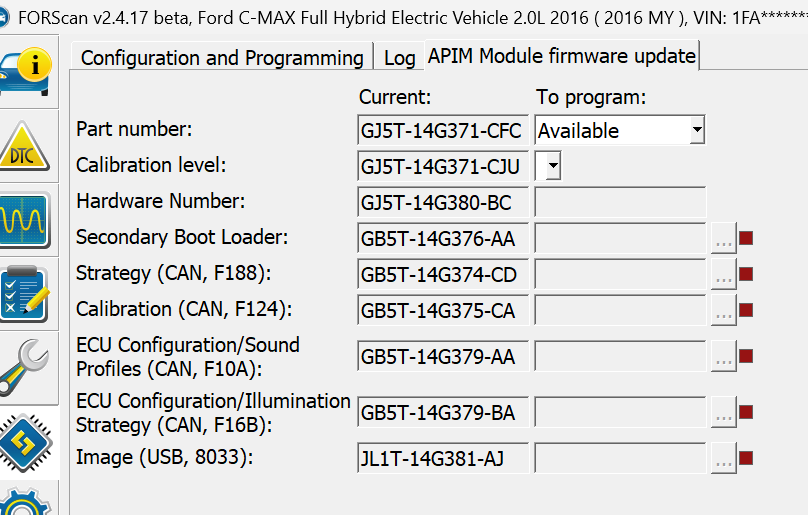Open the oscilloscope dashboard section
The image size is (808, 515).
[x=25, y=221]
